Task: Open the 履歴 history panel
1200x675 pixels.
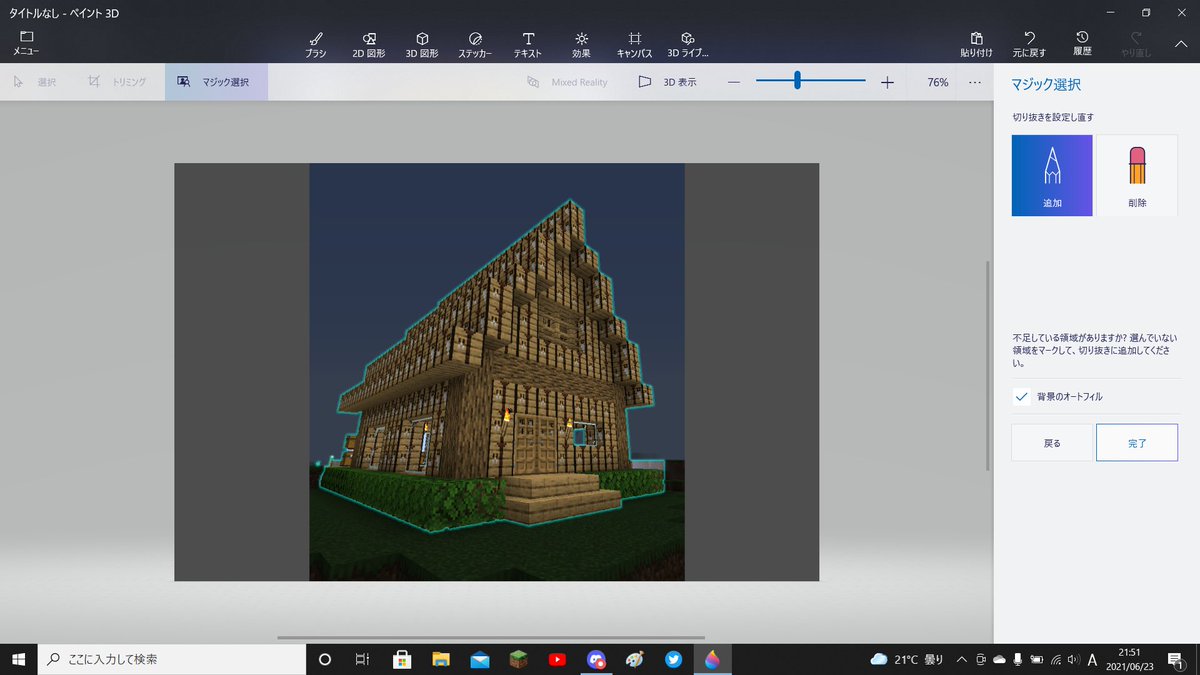Action: [1082, 44]
